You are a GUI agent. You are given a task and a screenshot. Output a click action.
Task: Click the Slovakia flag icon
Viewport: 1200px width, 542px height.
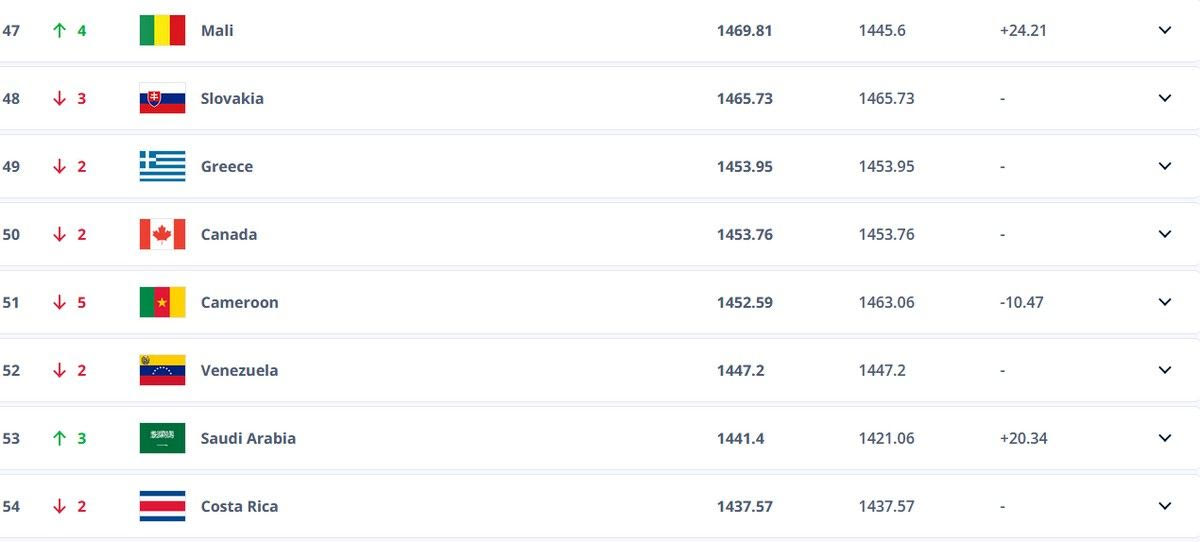click(162, 98)
